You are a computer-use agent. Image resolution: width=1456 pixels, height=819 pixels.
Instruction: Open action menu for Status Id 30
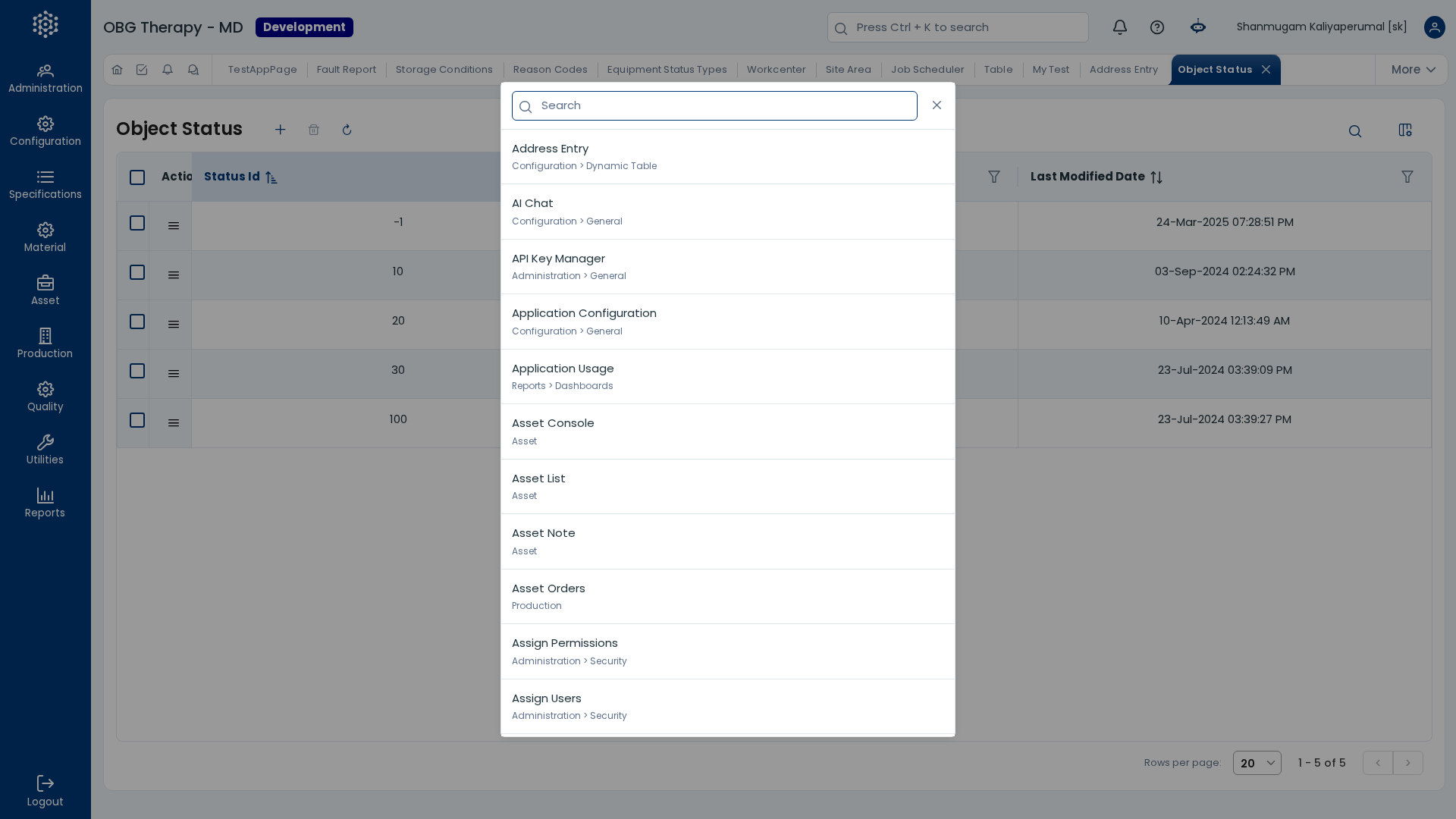(174, 374)
